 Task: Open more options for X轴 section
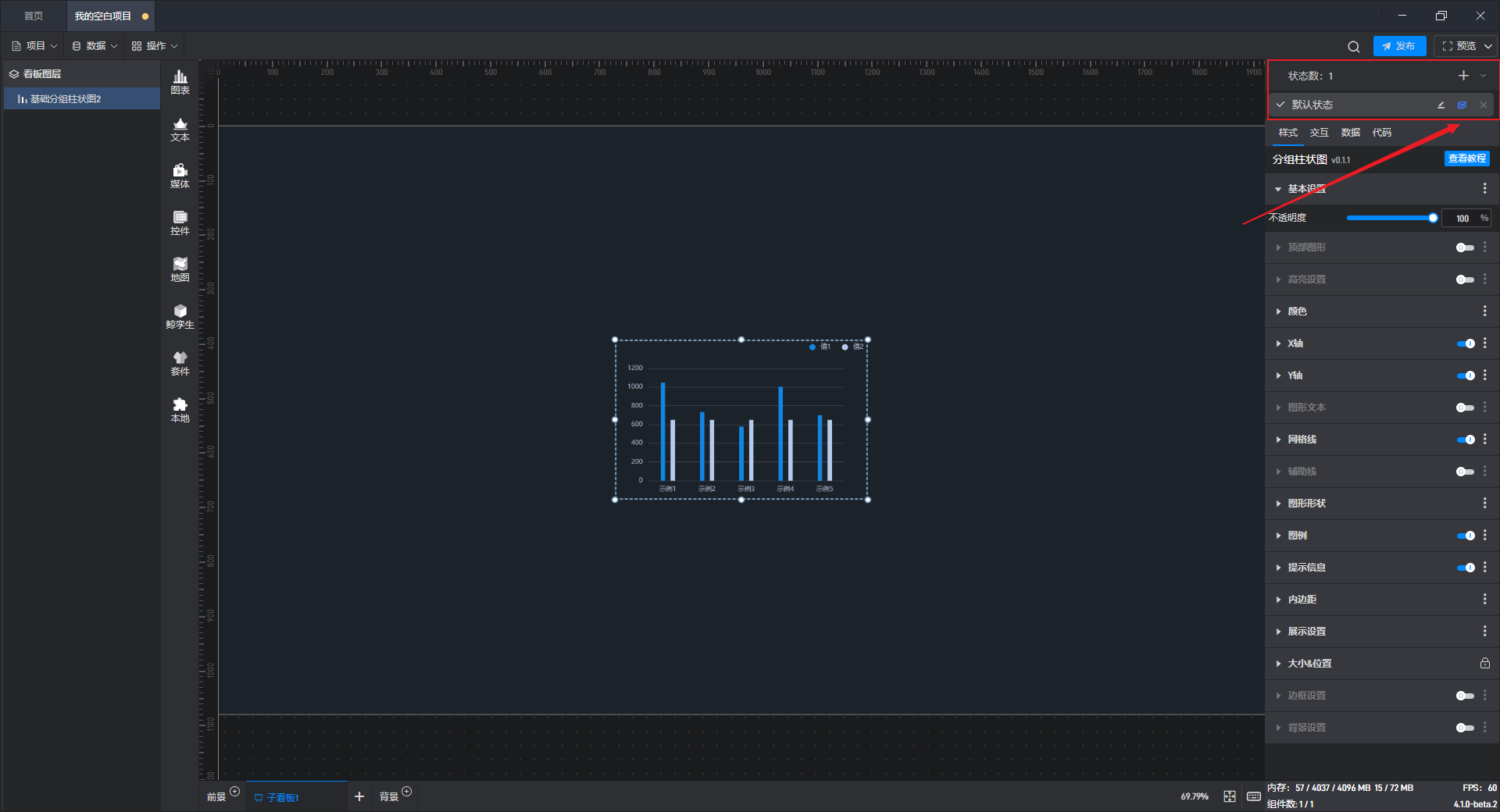click(1484, 344)
